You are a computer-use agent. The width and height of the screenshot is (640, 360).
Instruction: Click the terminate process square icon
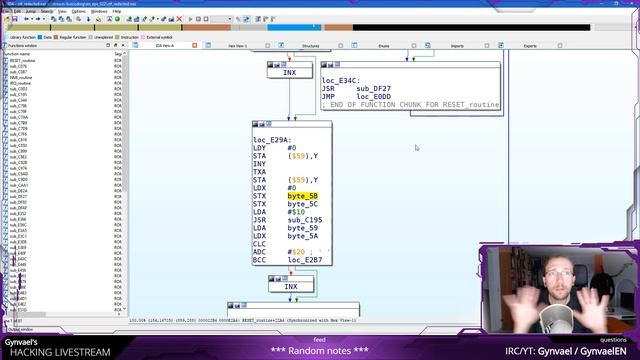click(x=206, y=19)
